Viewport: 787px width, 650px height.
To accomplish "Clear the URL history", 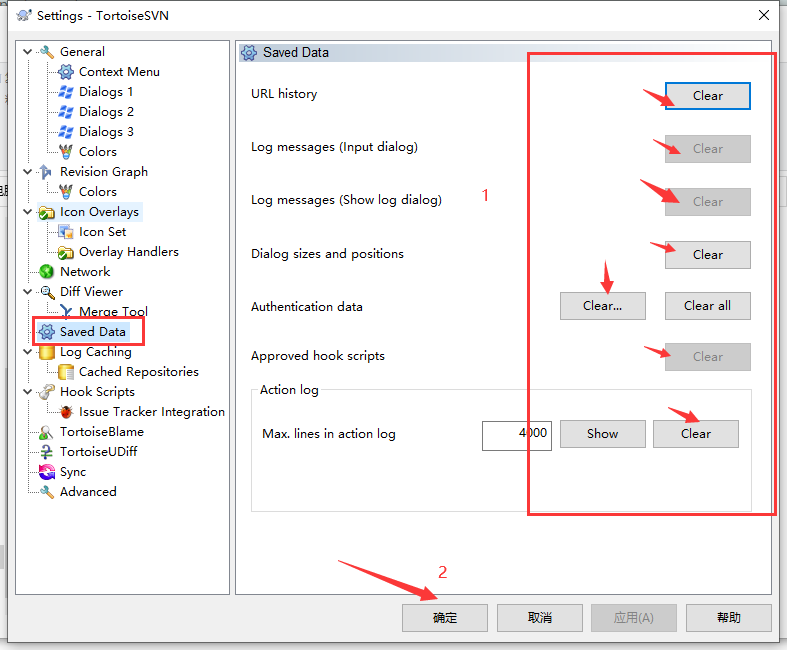I will (x=708, y=96).
